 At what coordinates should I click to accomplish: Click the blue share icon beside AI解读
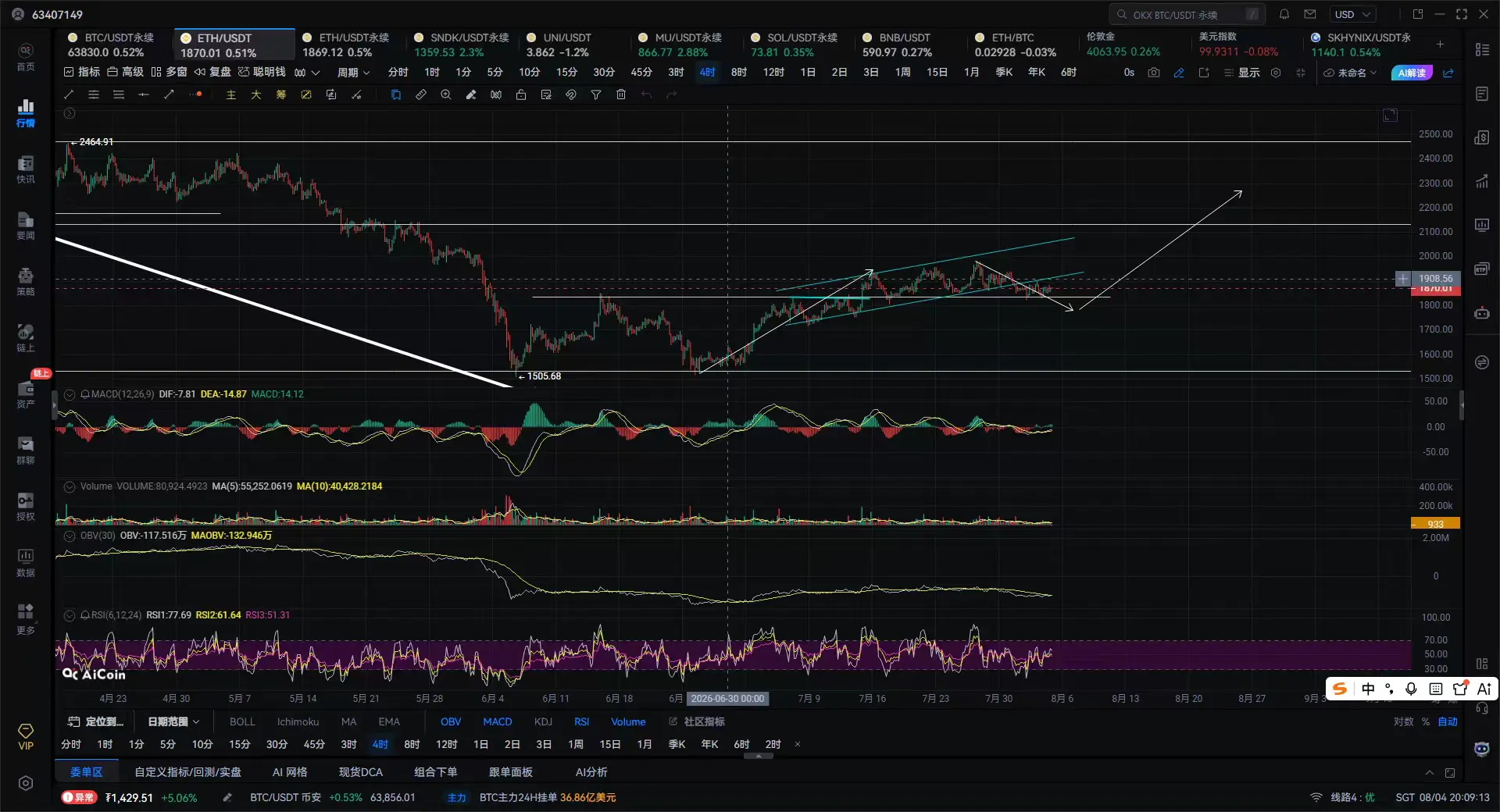pyautogui.click(x=1448, y=73)
